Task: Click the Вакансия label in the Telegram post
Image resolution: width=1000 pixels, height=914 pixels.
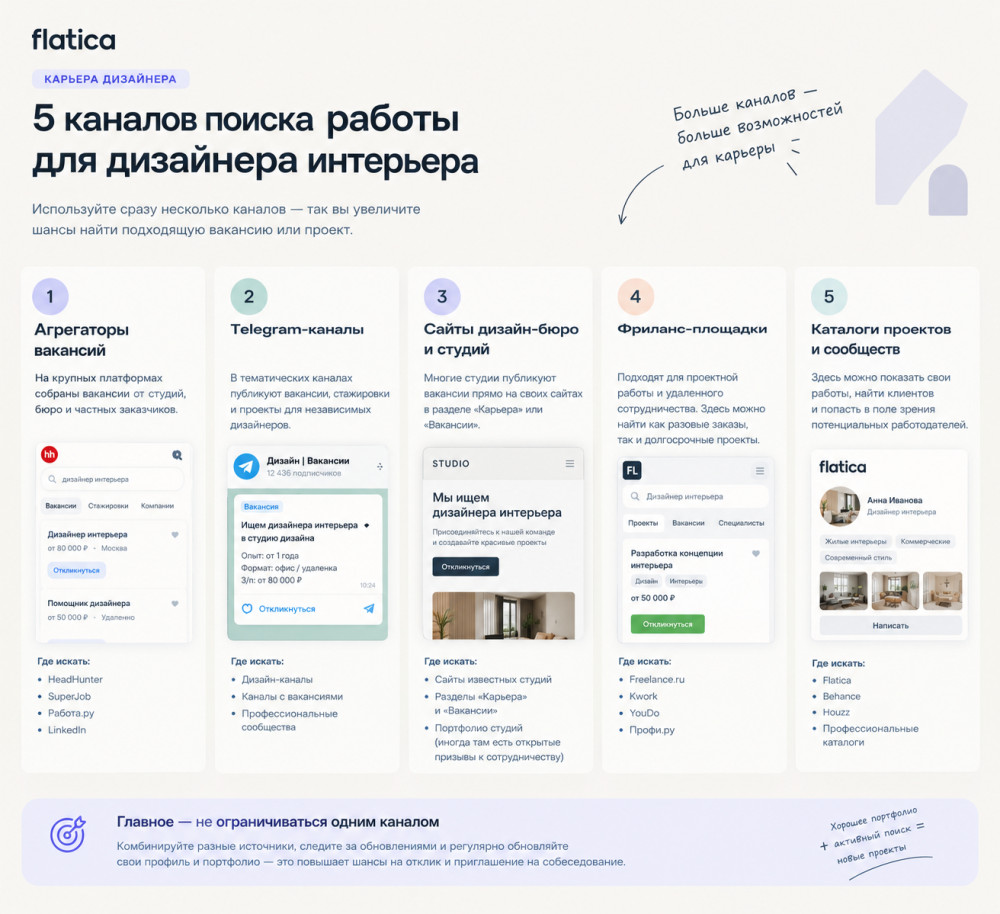Action: 261,506
